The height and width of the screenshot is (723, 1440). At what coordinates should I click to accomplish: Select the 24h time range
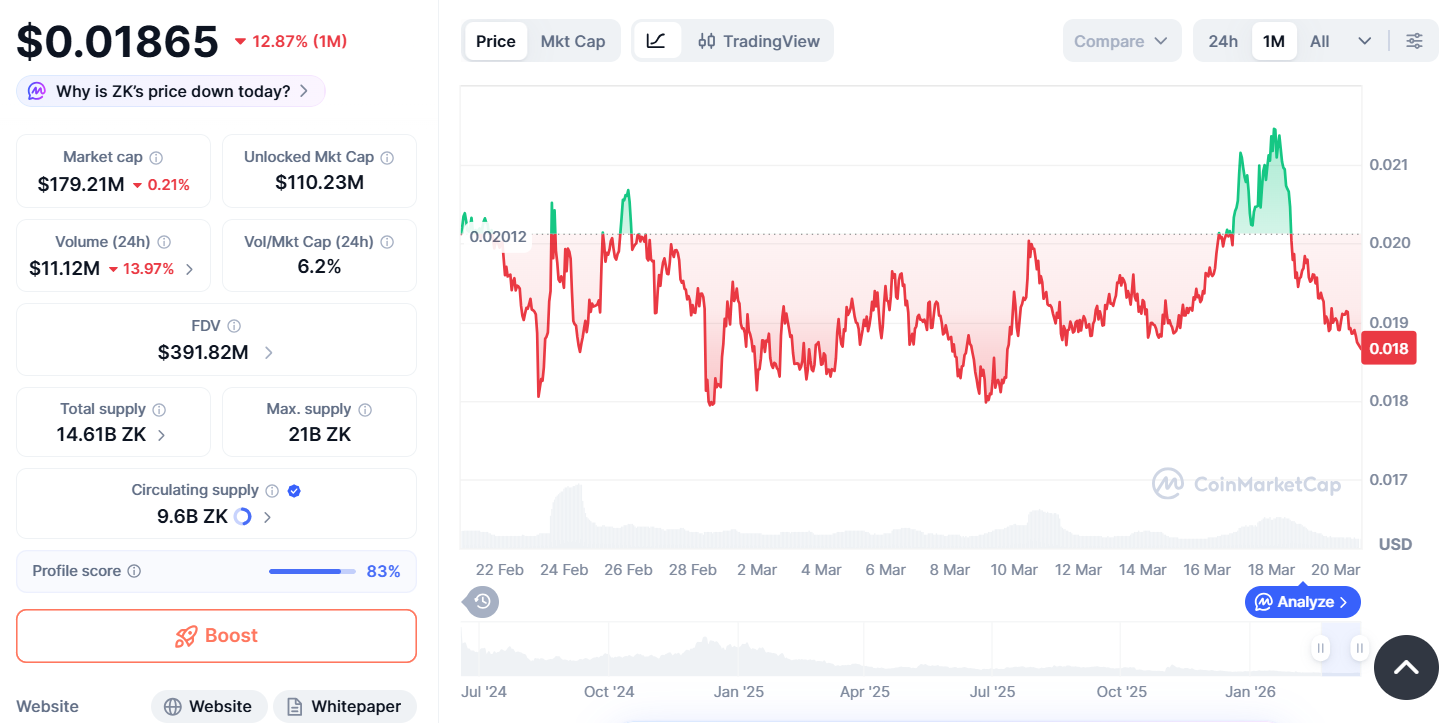[x=1223, y=41]
